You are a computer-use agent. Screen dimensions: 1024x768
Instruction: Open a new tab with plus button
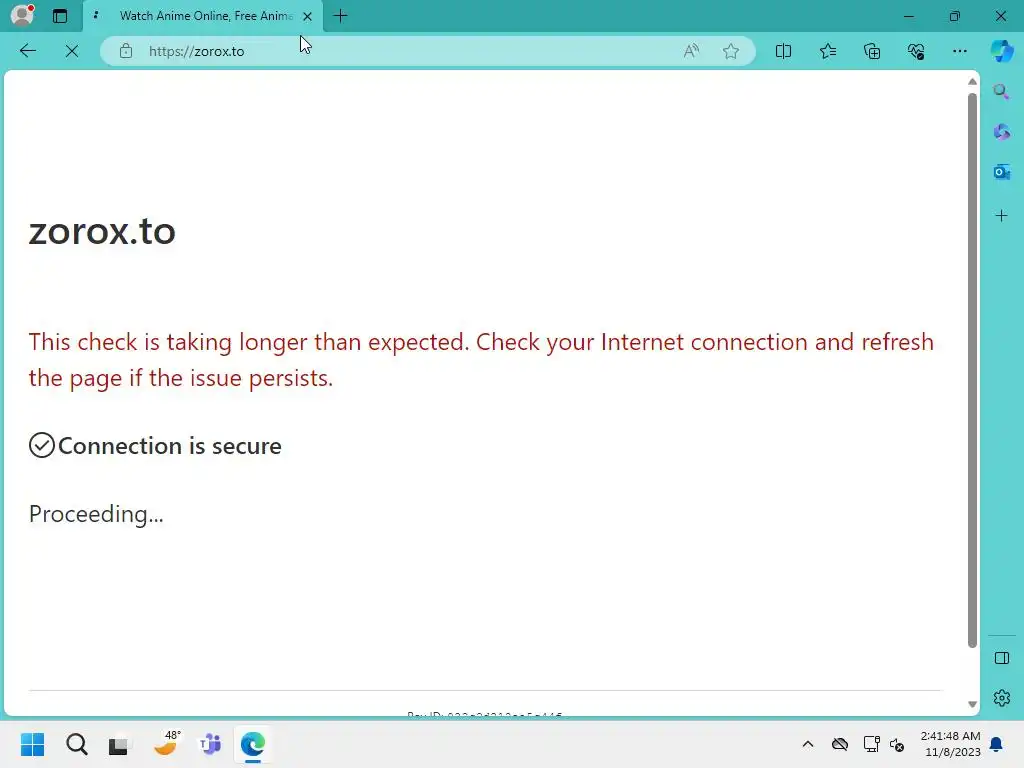[340, 16]
